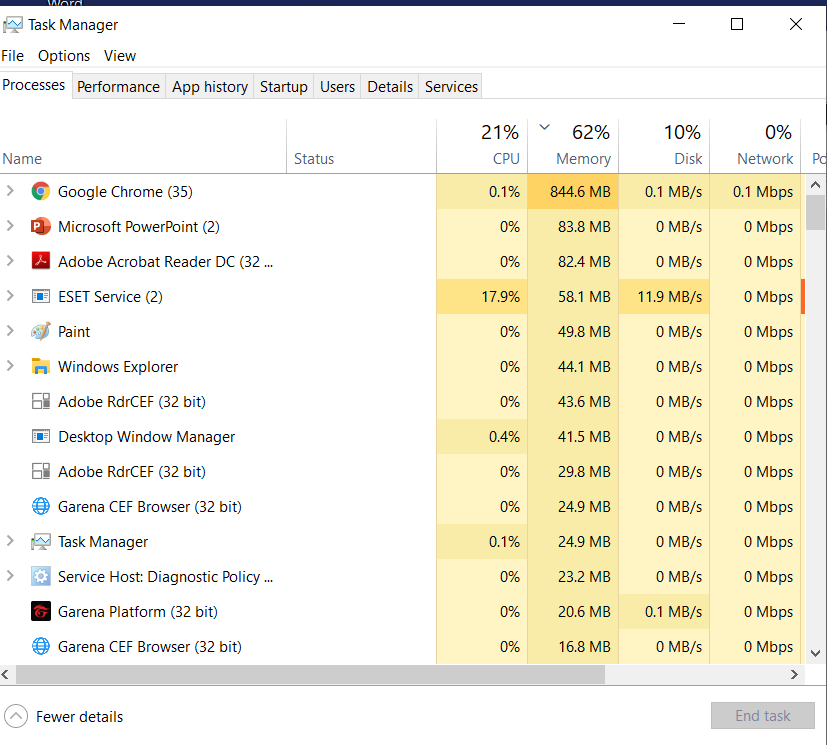Screen dimensions: 827x745
Task: Sort by the Memory column header
Action: (573, 147)
